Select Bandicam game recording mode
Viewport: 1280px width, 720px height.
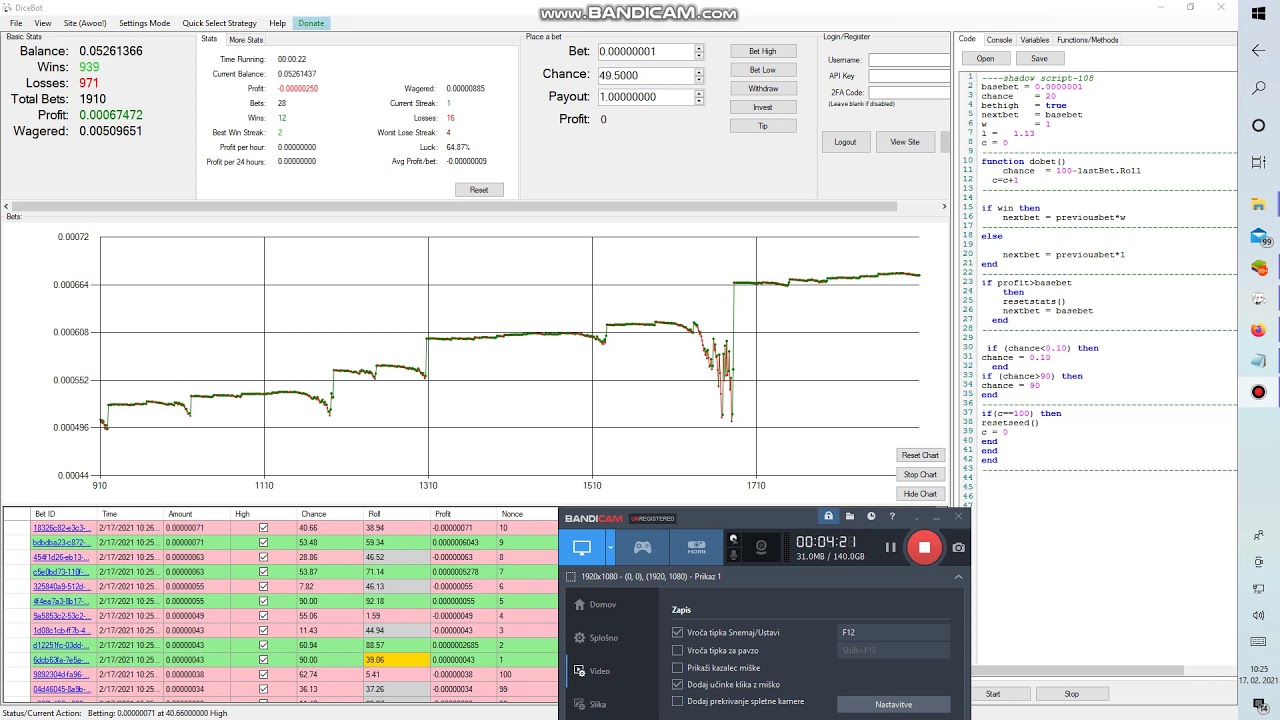click(643, 547)
